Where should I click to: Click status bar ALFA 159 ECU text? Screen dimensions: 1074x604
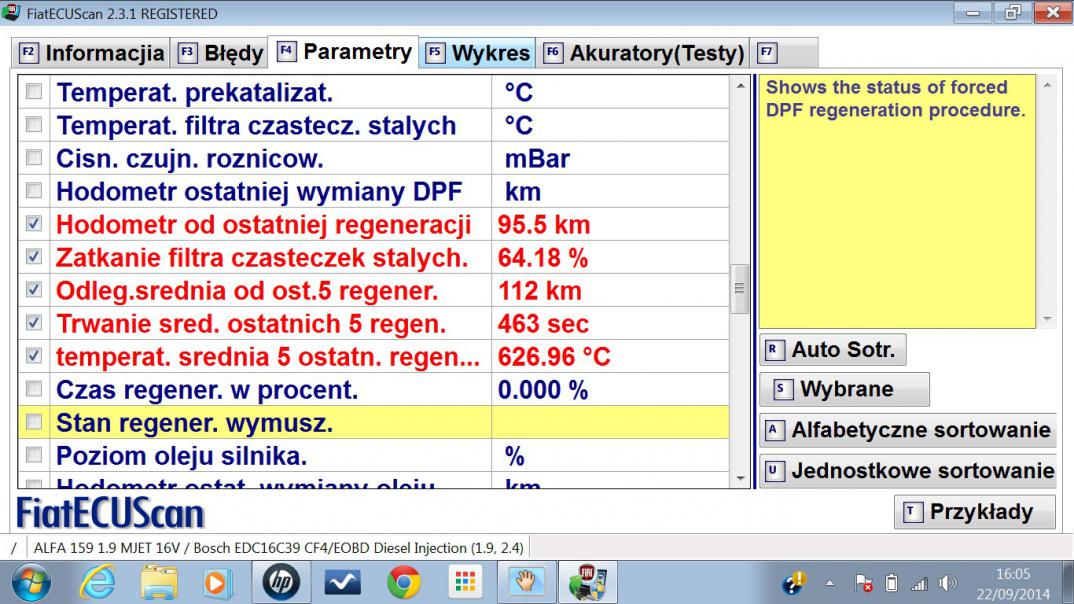(278, 548)
